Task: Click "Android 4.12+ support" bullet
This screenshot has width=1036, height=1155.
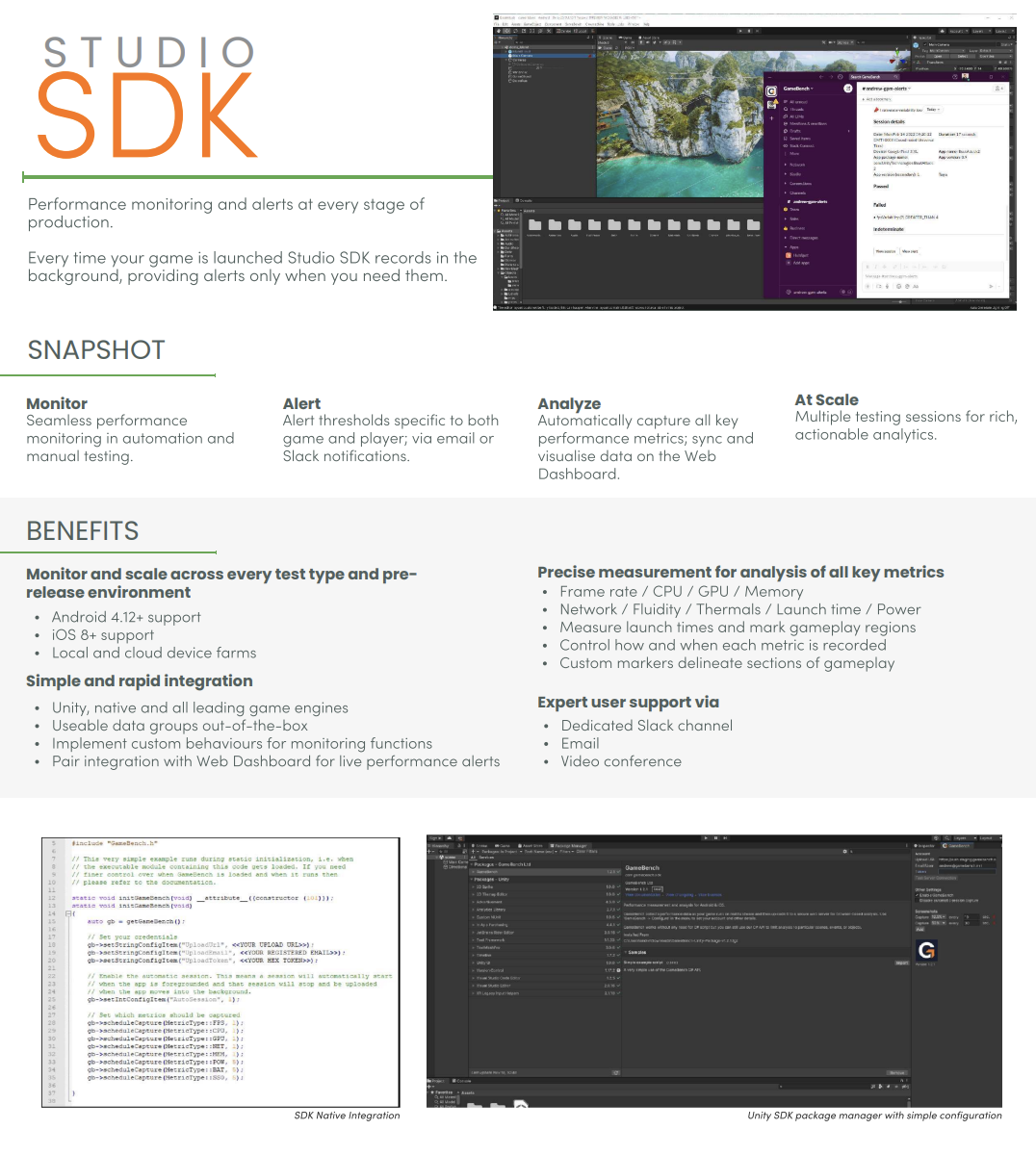Action: coord(126,617)
